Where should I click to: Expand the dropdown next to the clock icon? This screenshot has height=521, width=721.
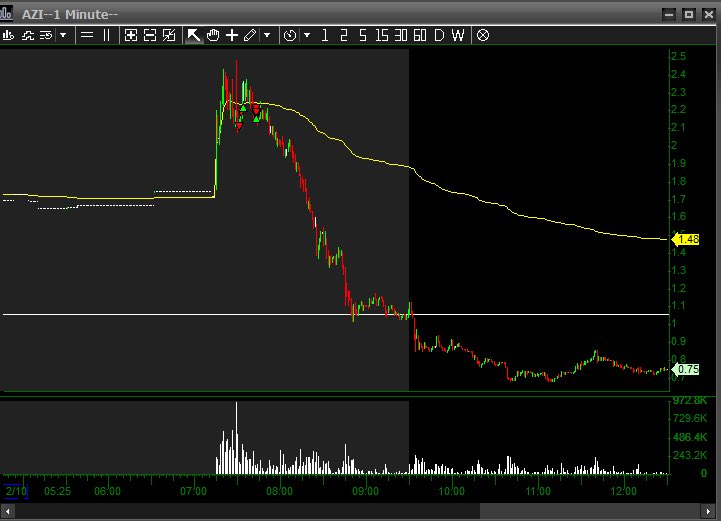(x=307, y=35)
